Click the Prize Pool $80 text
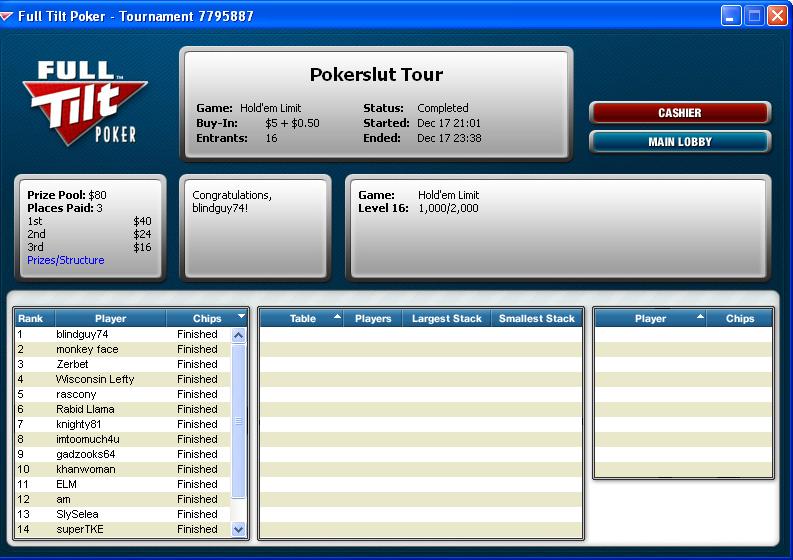The image size is (793, 560). 67,195
